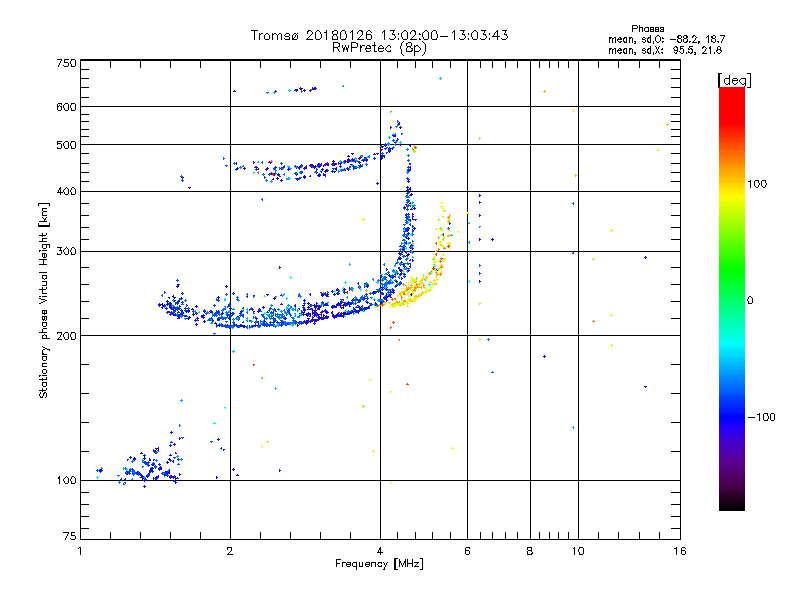Click the 'mean, sd,X: 95.5, 21.8' statistics line
The width and height of the screenshot is (800, 600).
(665, 50)
